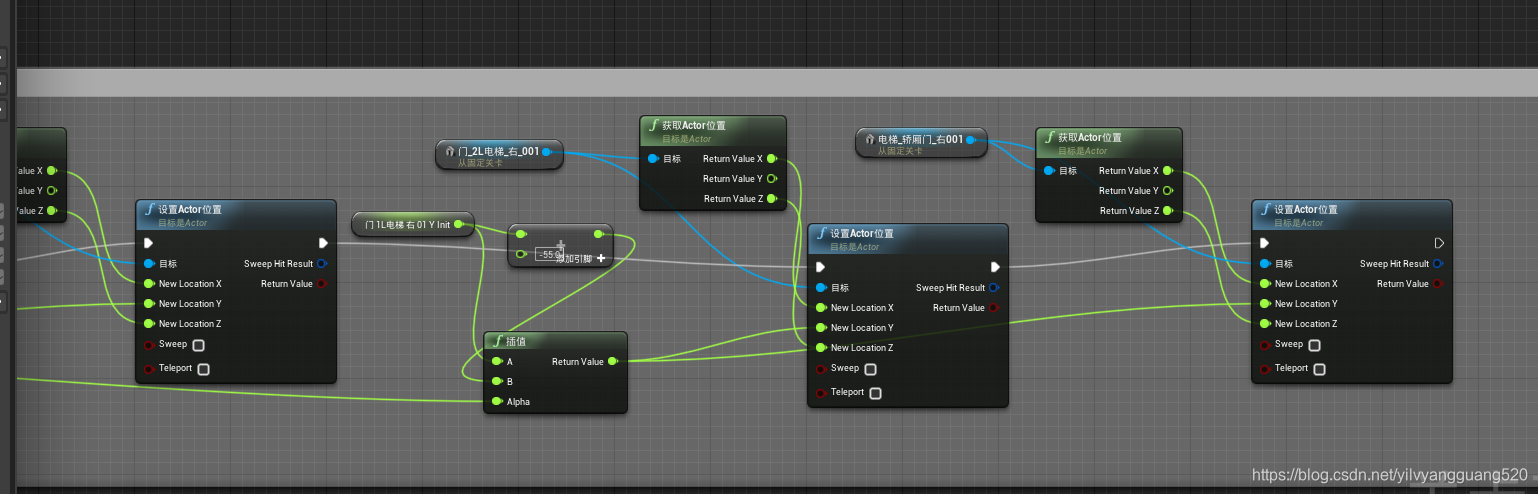The width and height of the screenshot is (1538, 494).
Task: Select header of leftmost 设置Actor位置 node
Action: click(236, 214)
